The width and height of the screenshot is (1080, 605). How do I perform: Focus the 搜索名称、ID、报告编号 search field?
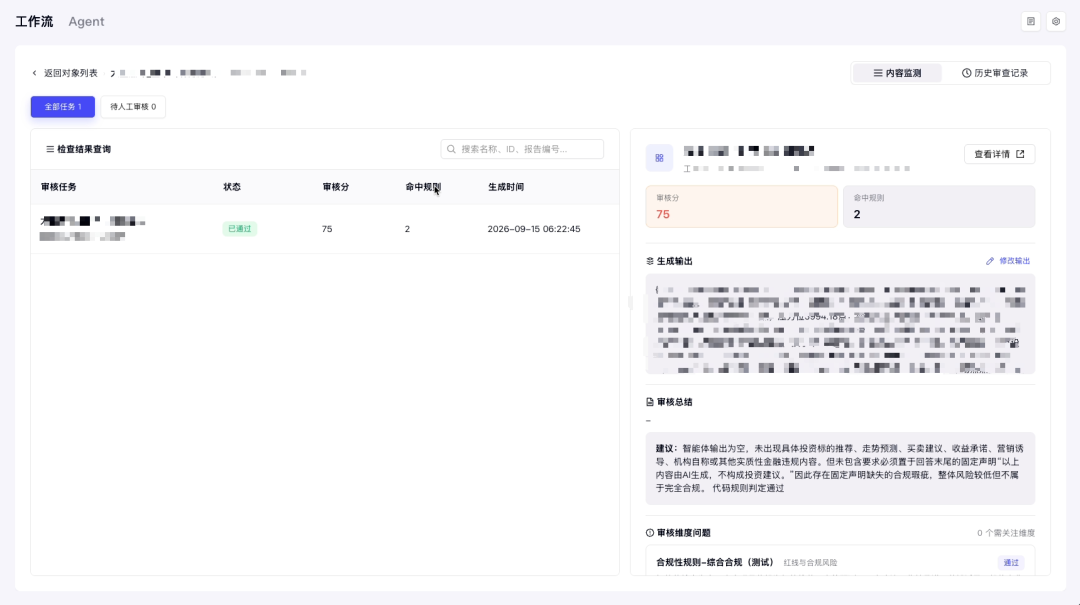point(522,149)
